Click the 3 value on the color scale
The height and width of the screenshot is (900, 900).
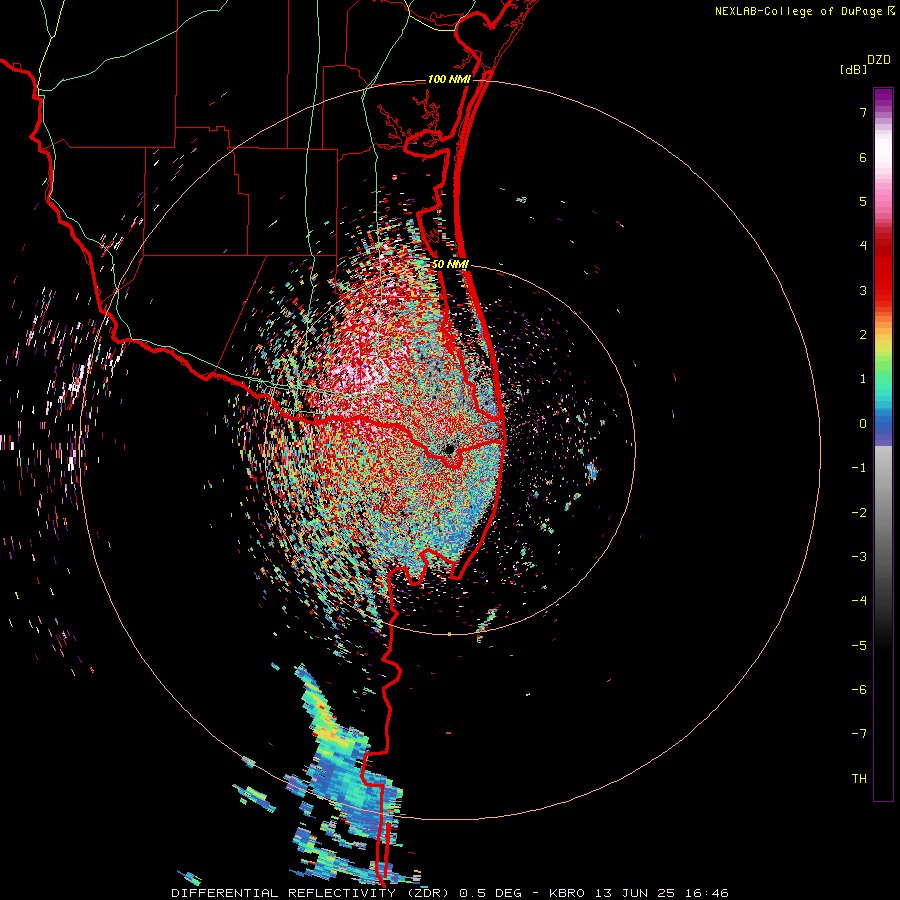[863, 290]
